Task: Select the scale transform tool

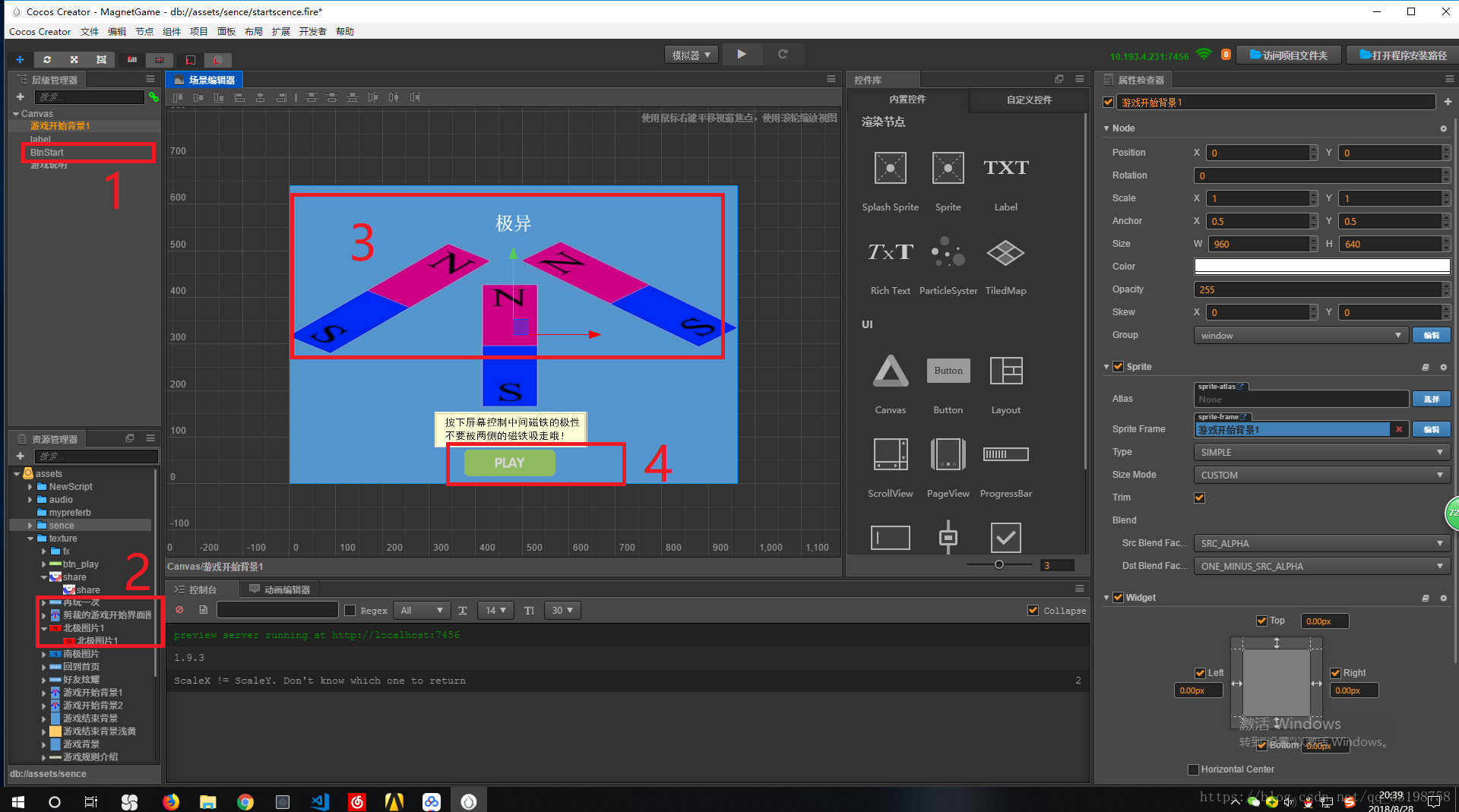Action: [x=74, y=59]
